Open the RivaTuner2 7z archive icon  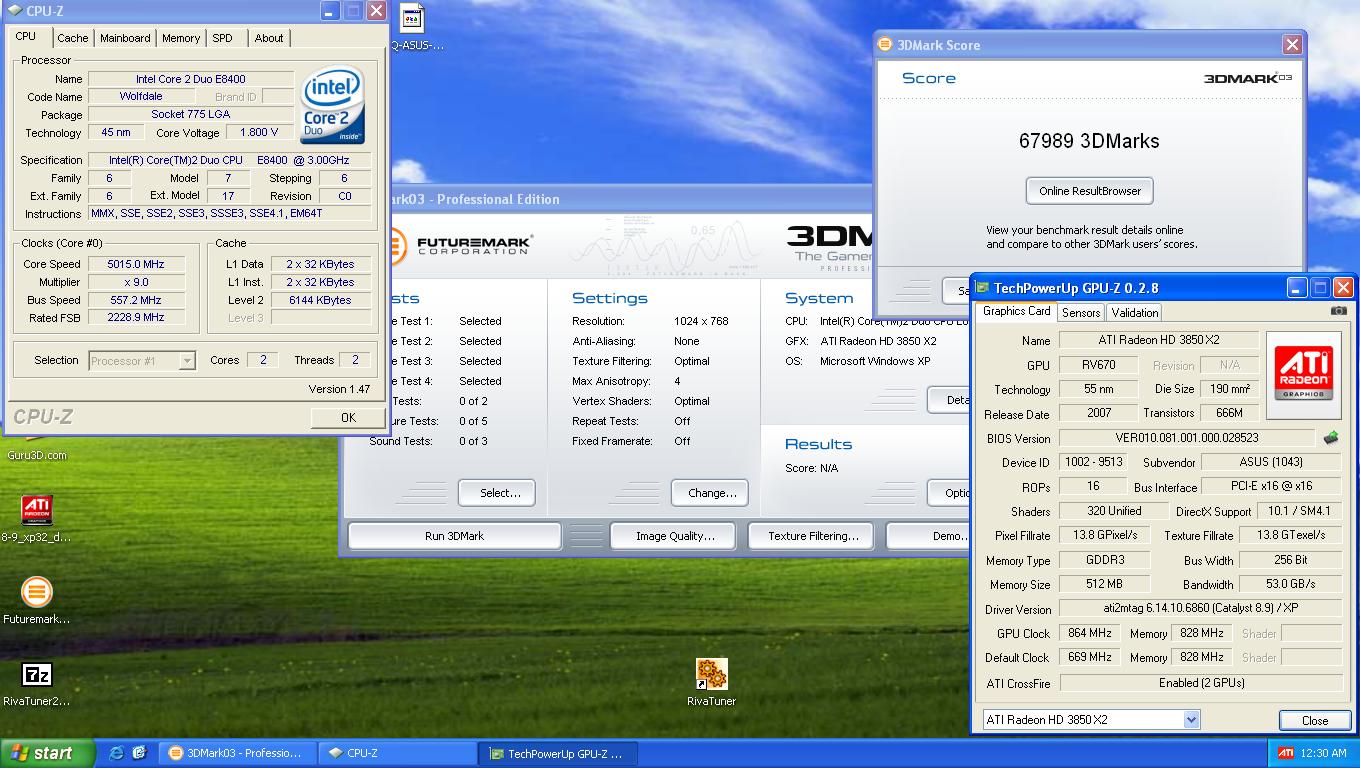tap(37, 674)
